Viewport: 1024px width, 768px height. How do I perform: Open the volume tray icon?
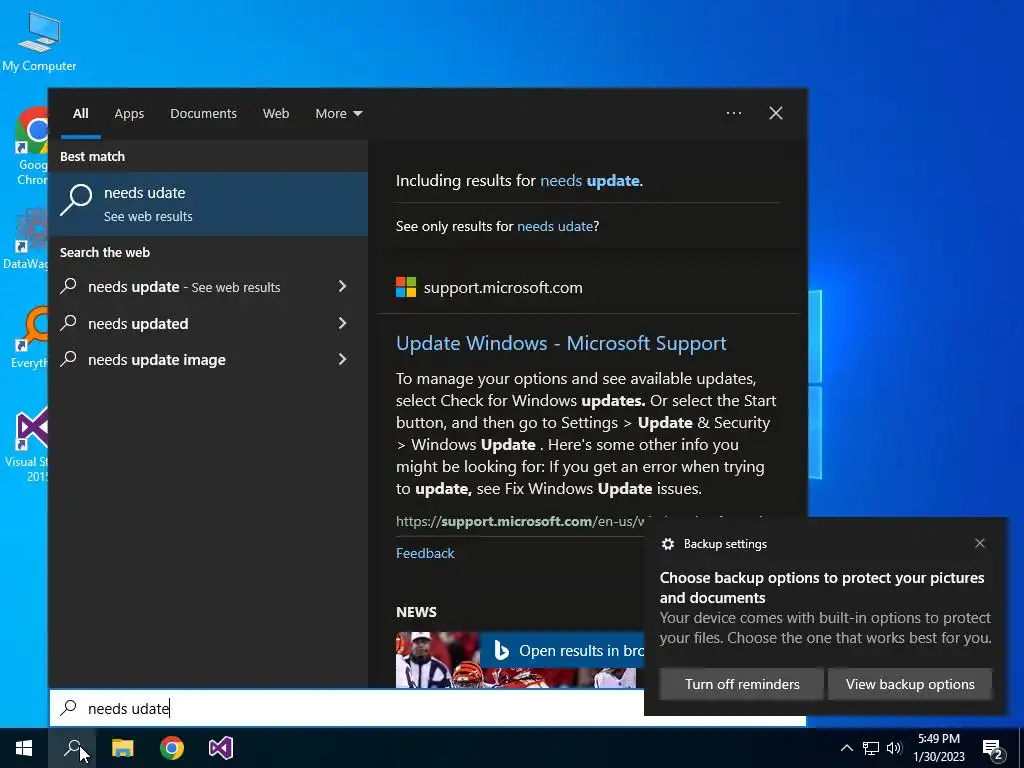(894, 748)
